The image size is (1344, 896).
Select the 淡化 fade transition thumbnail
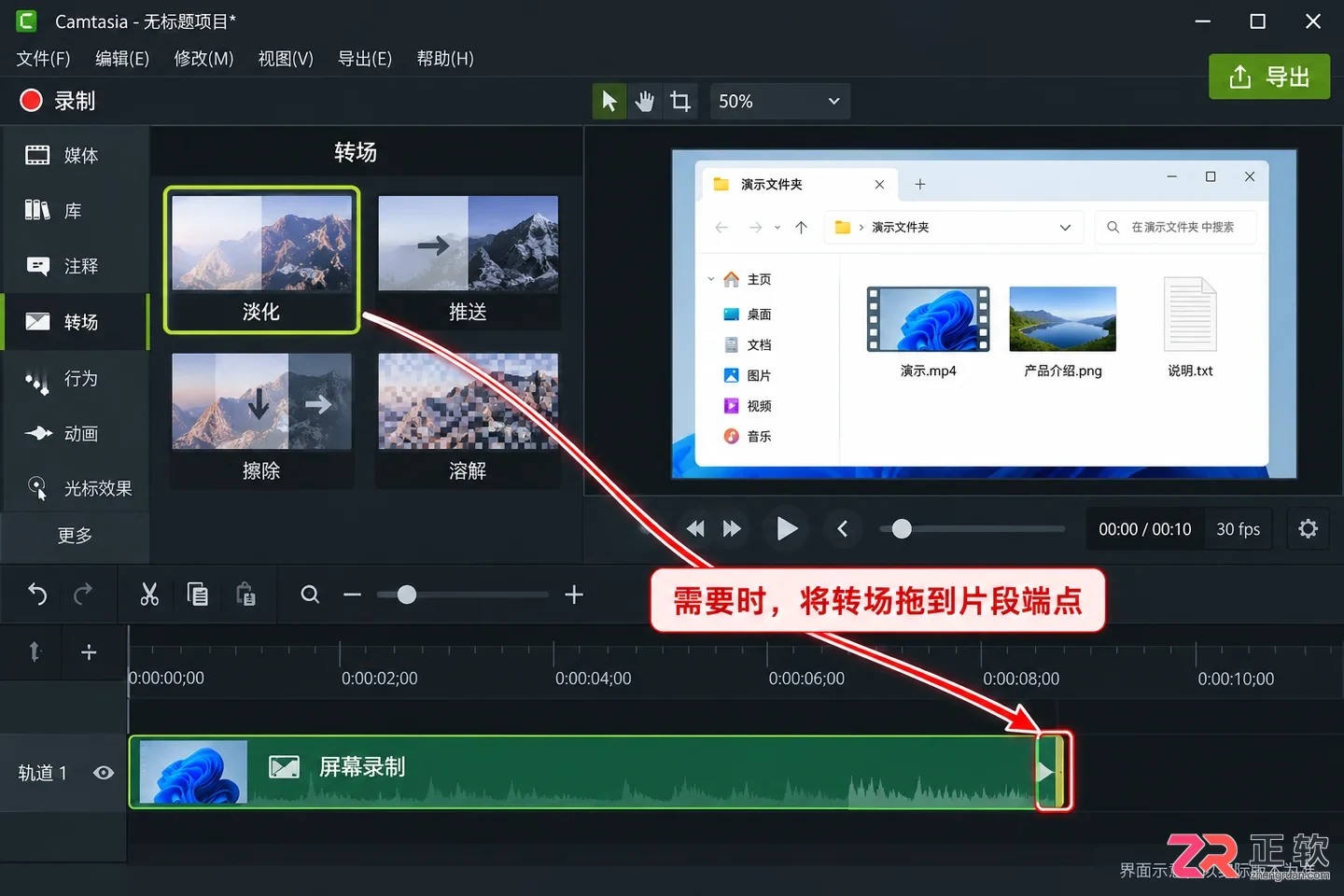click(x=261, y=259)
